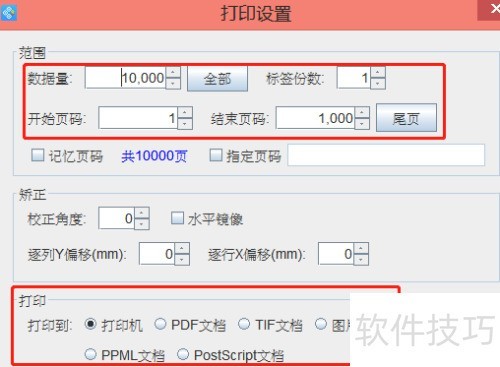
Task: Click the 逐行X偏移(mm) input field
Action: click(x=336, y=254)
